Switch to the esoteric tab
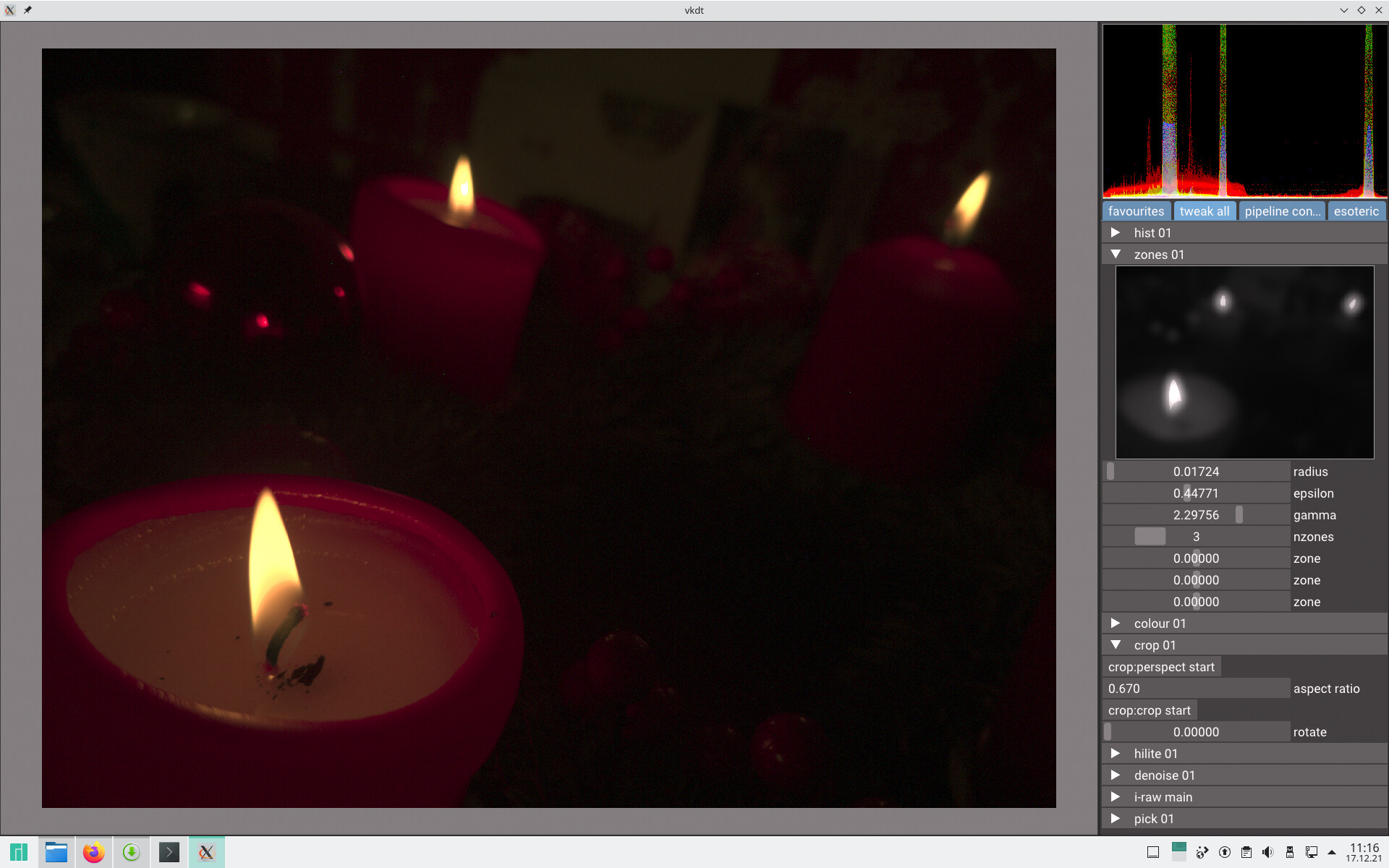This screenshot has width=1389, height=868. pyautogui.click(x=1356, y=211)
